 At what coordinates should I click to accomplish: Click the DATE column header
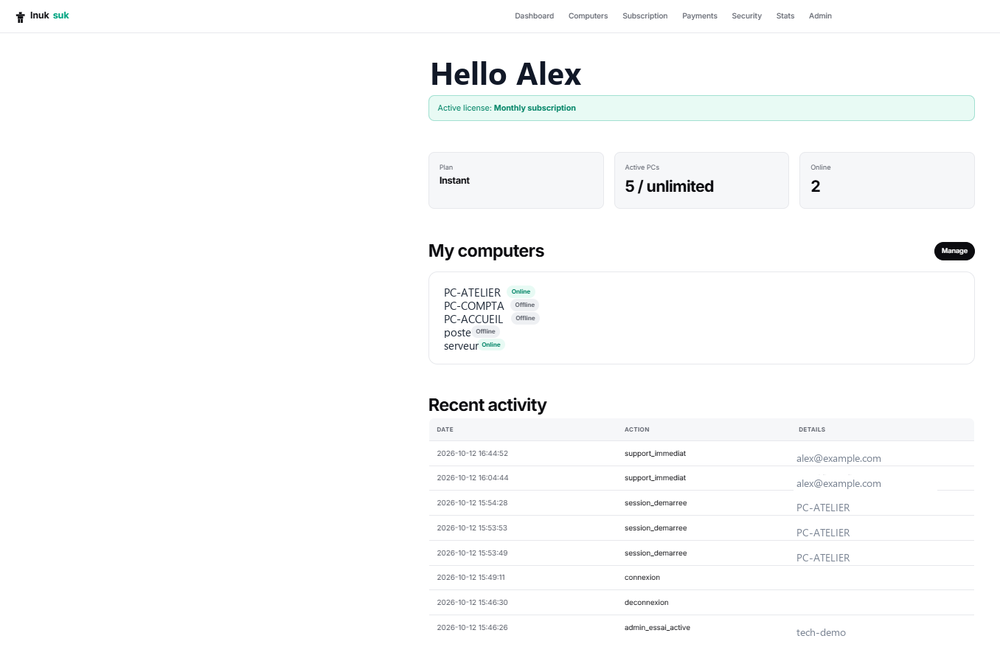[x=445, y=429]
